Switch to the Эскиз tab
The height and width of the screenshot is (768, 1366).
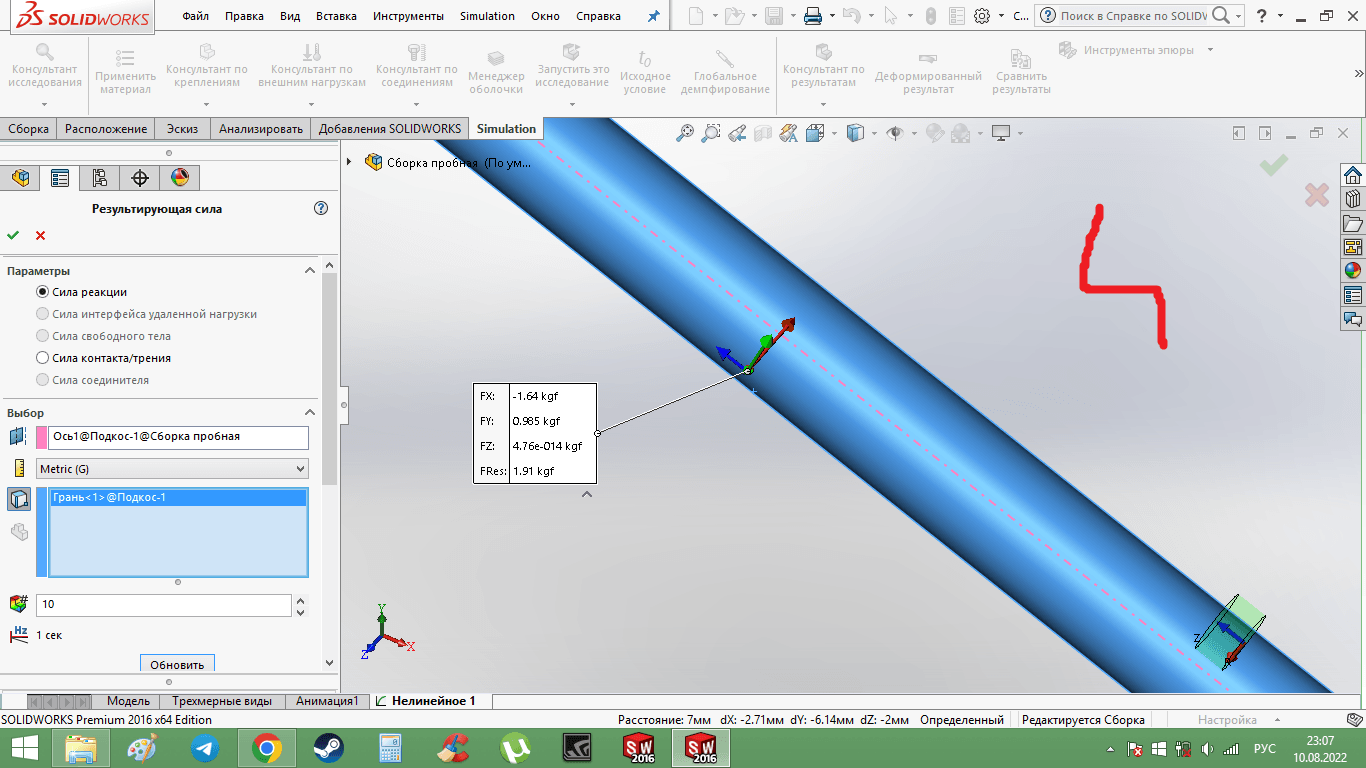pyautogui.click(x=182, y=129)
